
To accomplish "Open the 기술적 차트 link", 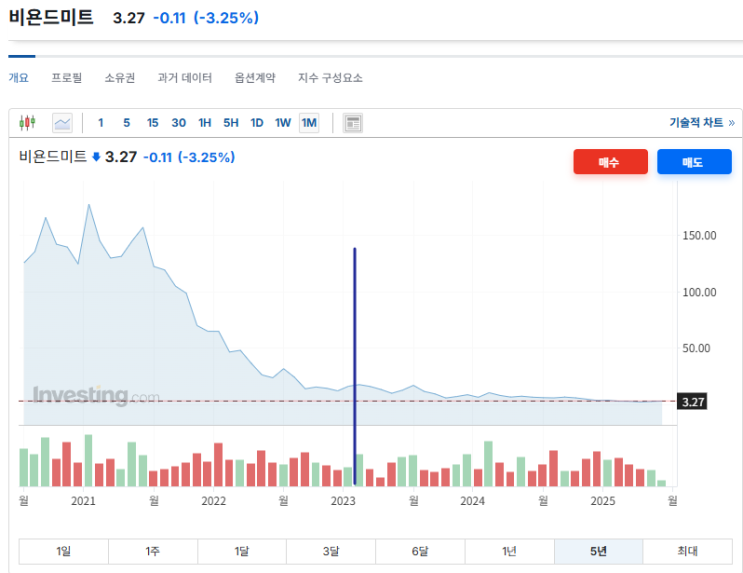I will [702, 123].
